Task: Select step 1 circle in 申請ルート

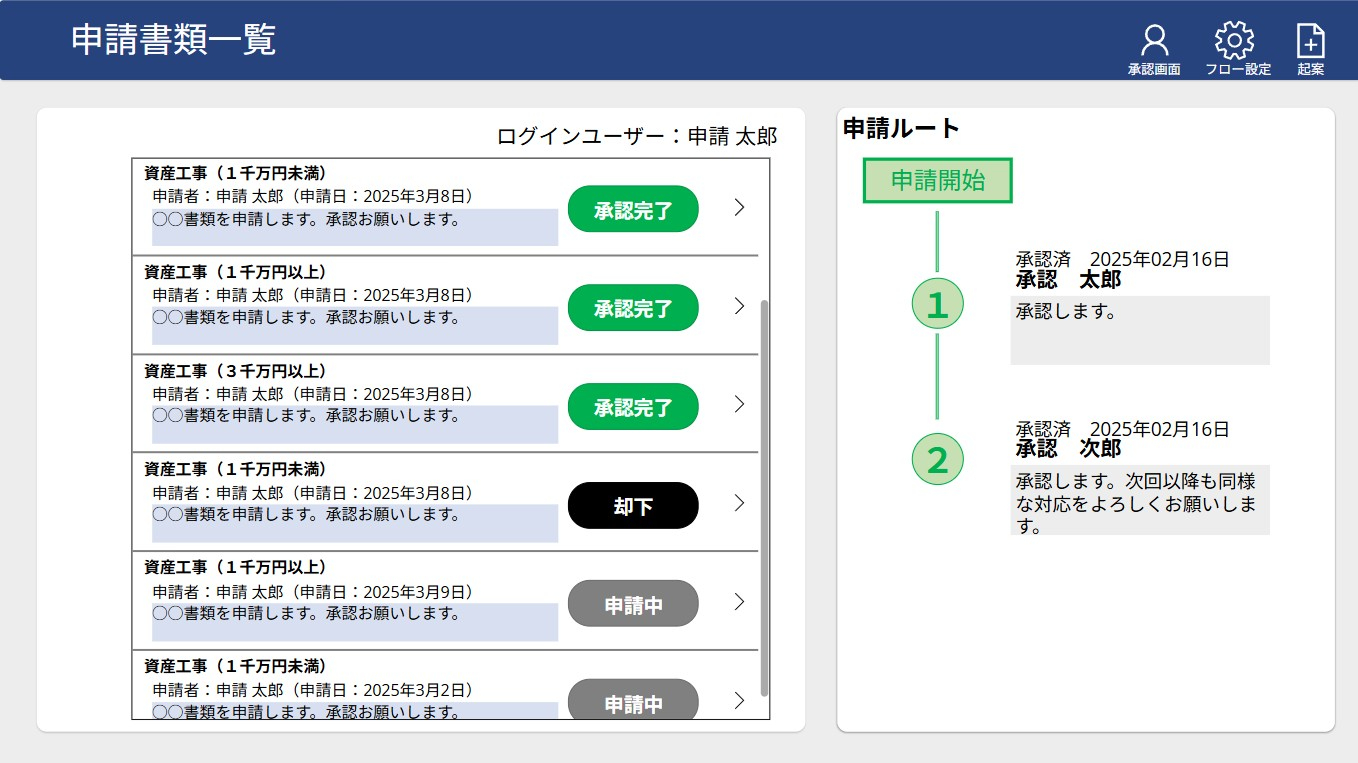Action: point(937,304)
